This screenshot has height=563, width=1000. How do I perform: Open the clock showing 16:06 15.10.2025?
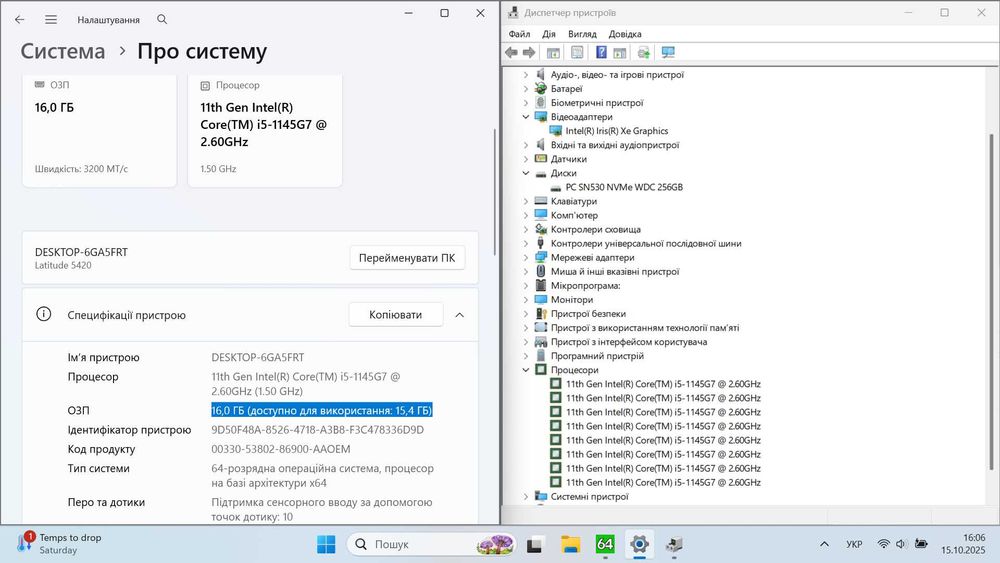click(963, 544)
